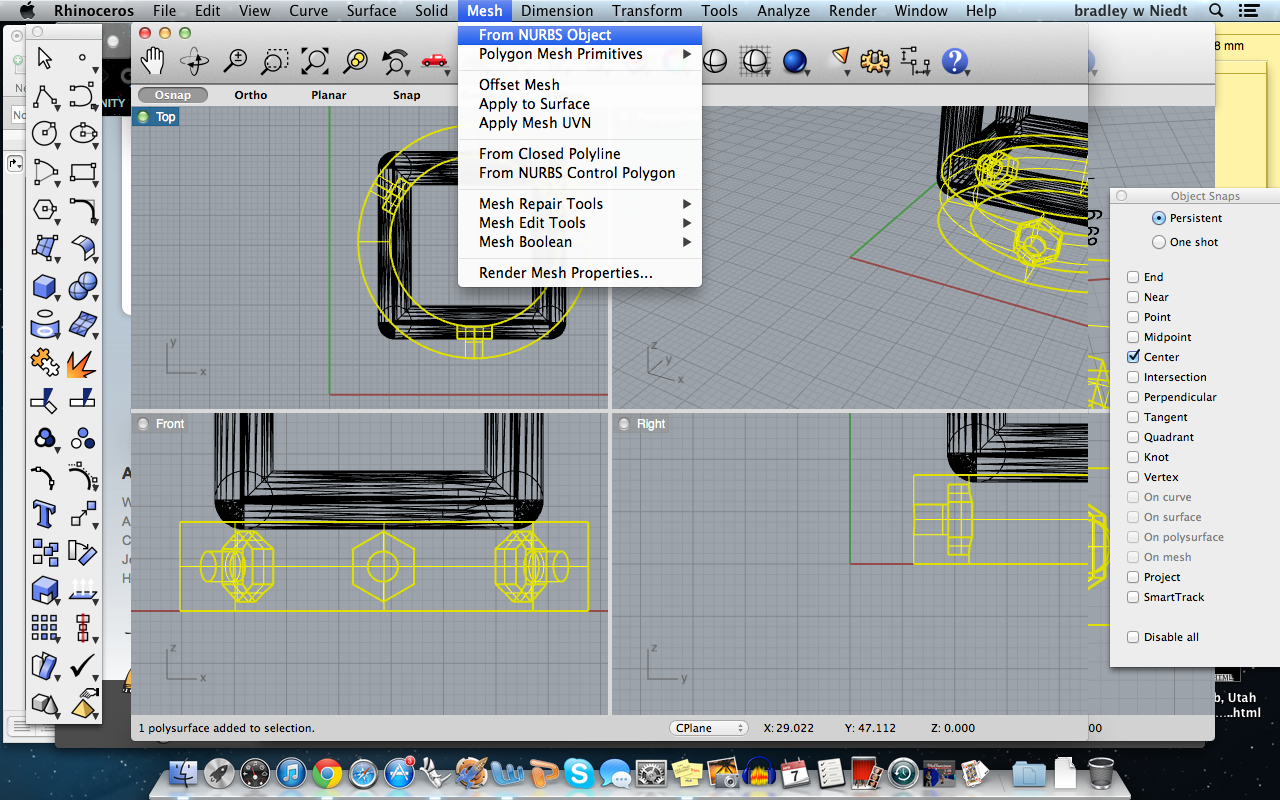Check the Disable all box
This screenshot has width=1280, height=800.
1133,637
